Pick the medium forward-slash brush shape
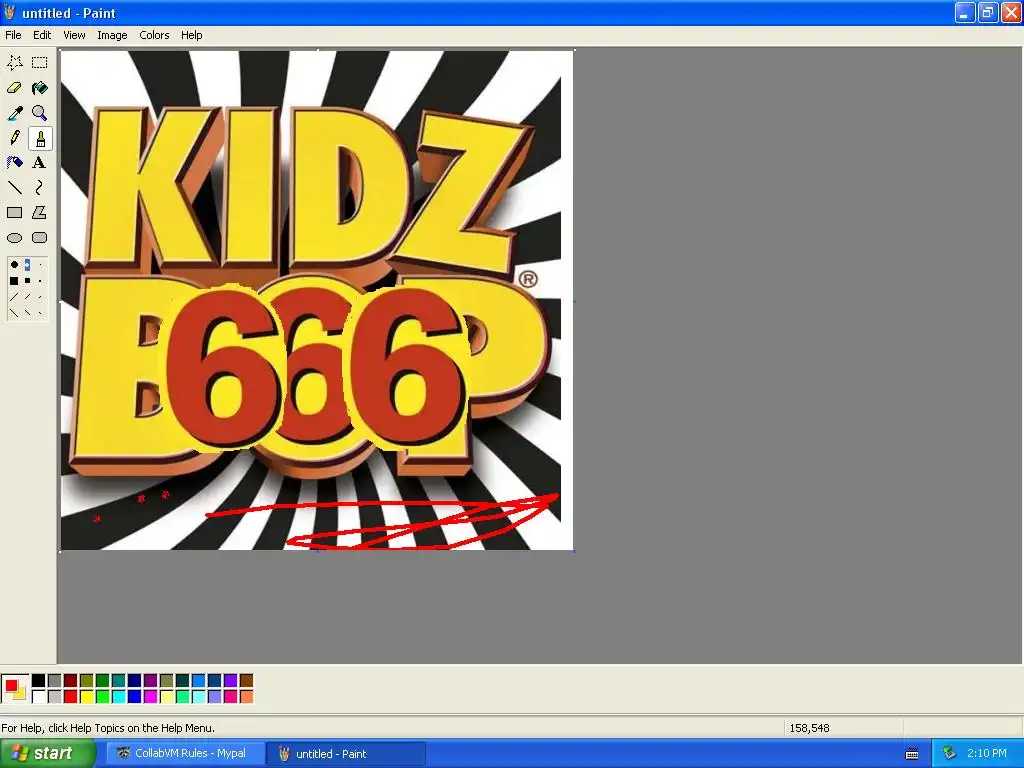1024x768 pixels. pyautogui.click(x=27, y=297)
